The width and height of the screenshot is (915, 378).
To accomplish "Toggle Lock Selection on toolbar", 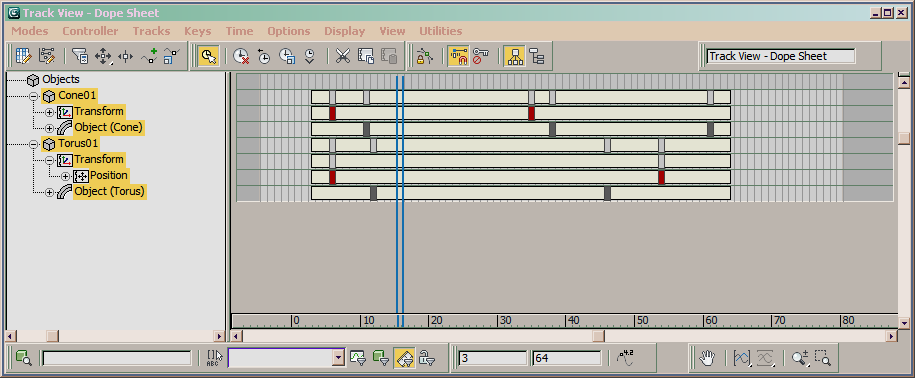I will point(424,57).
